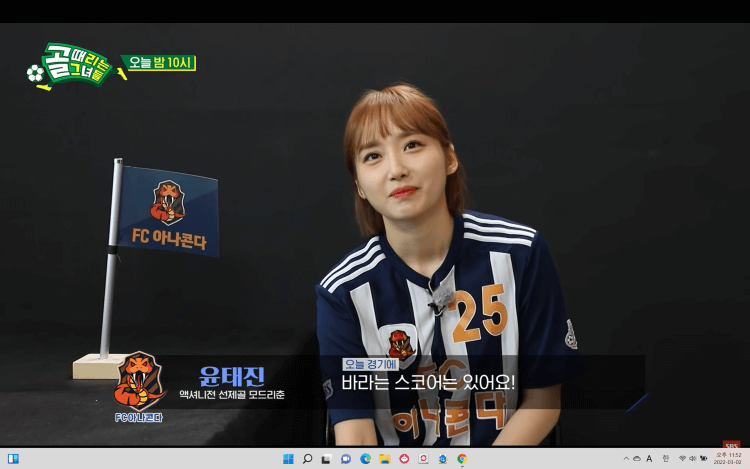The image size is (750, 469).
Task: Toggle the Korean '한' input indicator
Action: (x=665, y=458)
